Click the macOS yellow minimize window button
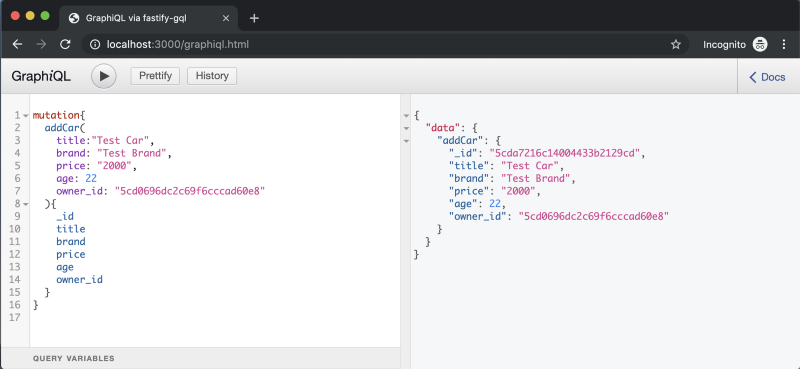 tap(30, 15)
